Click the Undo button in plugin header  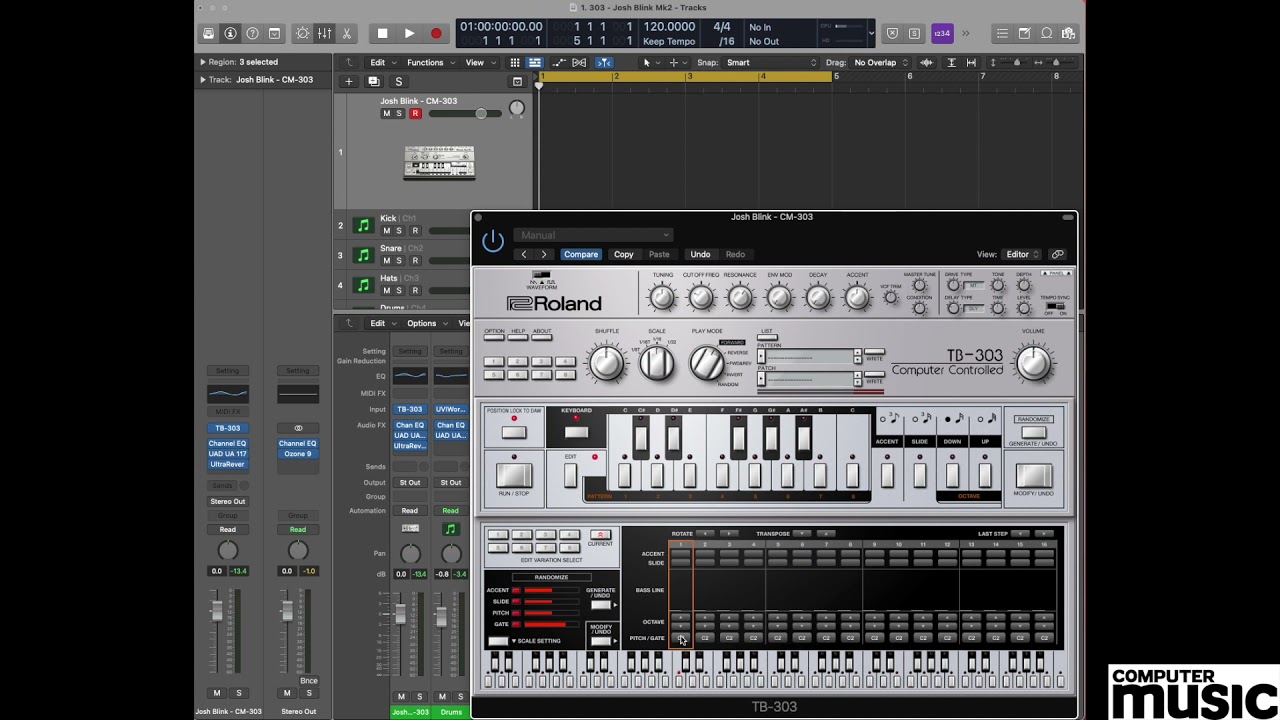coord(700,254)
